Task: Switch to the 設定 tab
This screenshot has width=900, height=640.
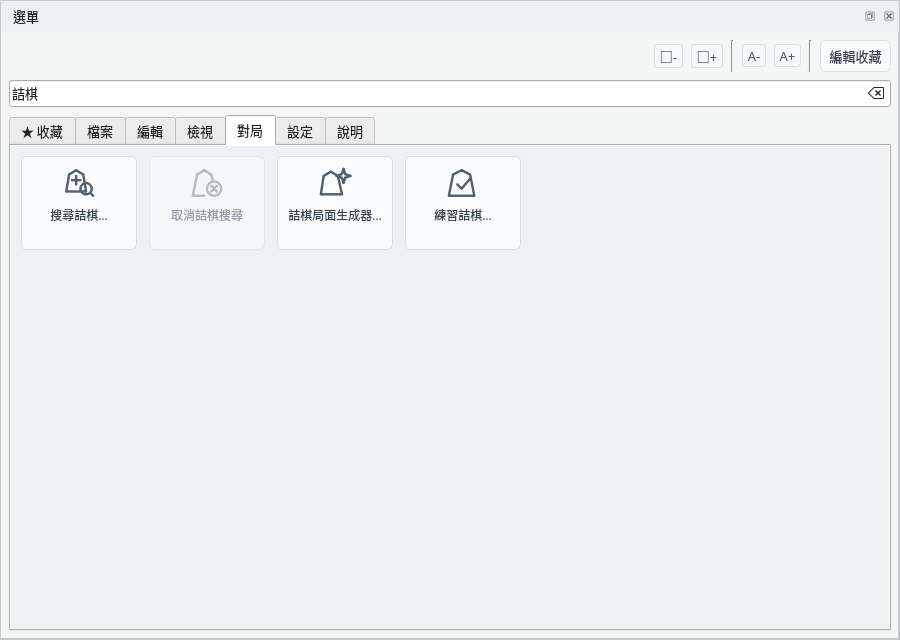Action: 300,132
